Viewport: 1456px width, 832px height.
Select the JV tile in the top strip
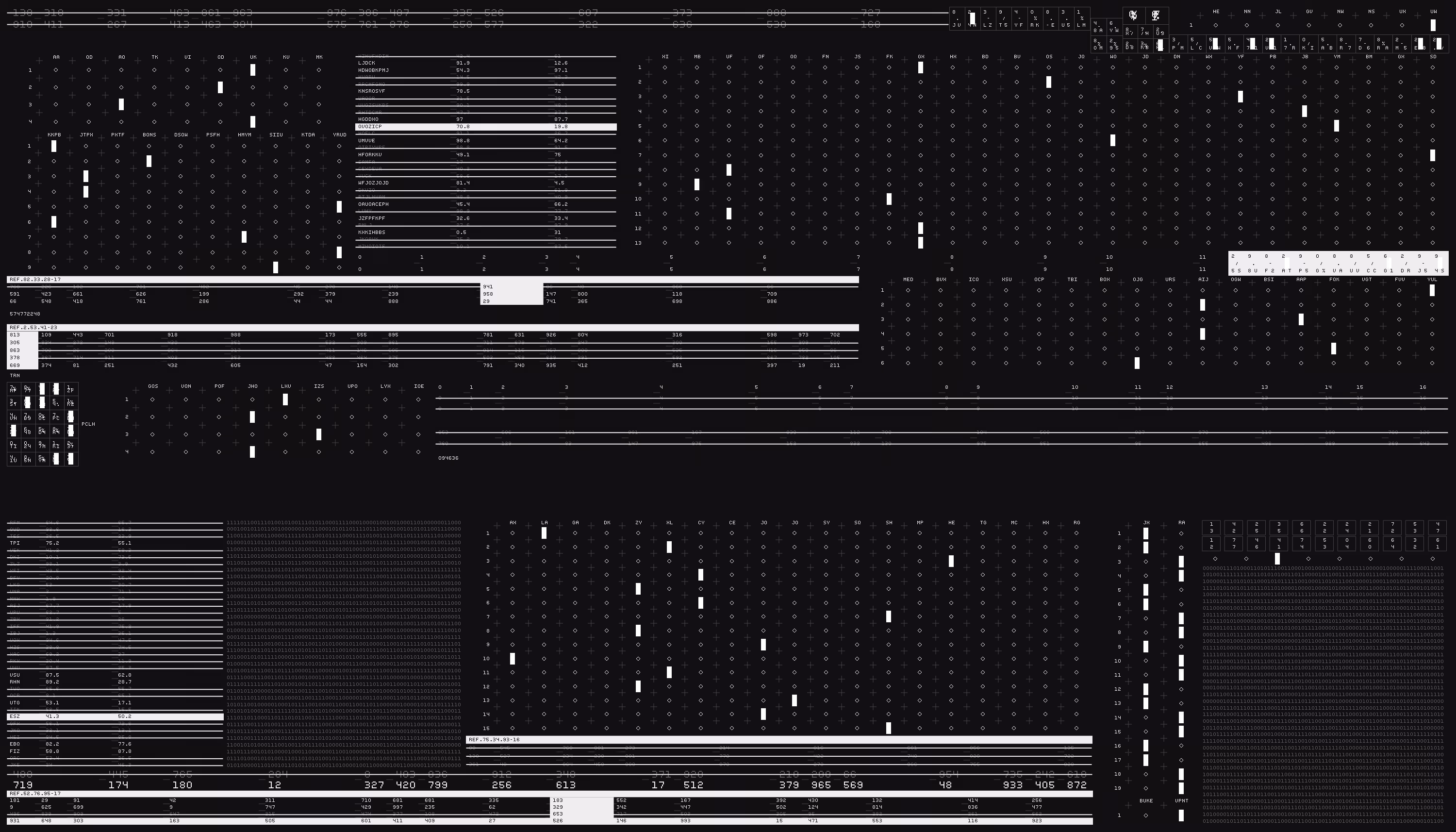[x=957, y=18]
